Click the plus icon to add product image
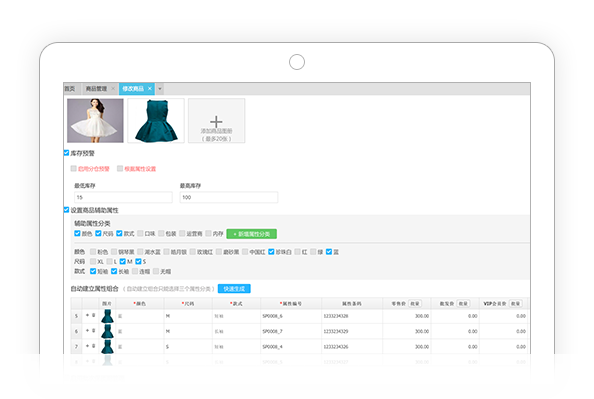The image size is (594, 399). point(216,122)
